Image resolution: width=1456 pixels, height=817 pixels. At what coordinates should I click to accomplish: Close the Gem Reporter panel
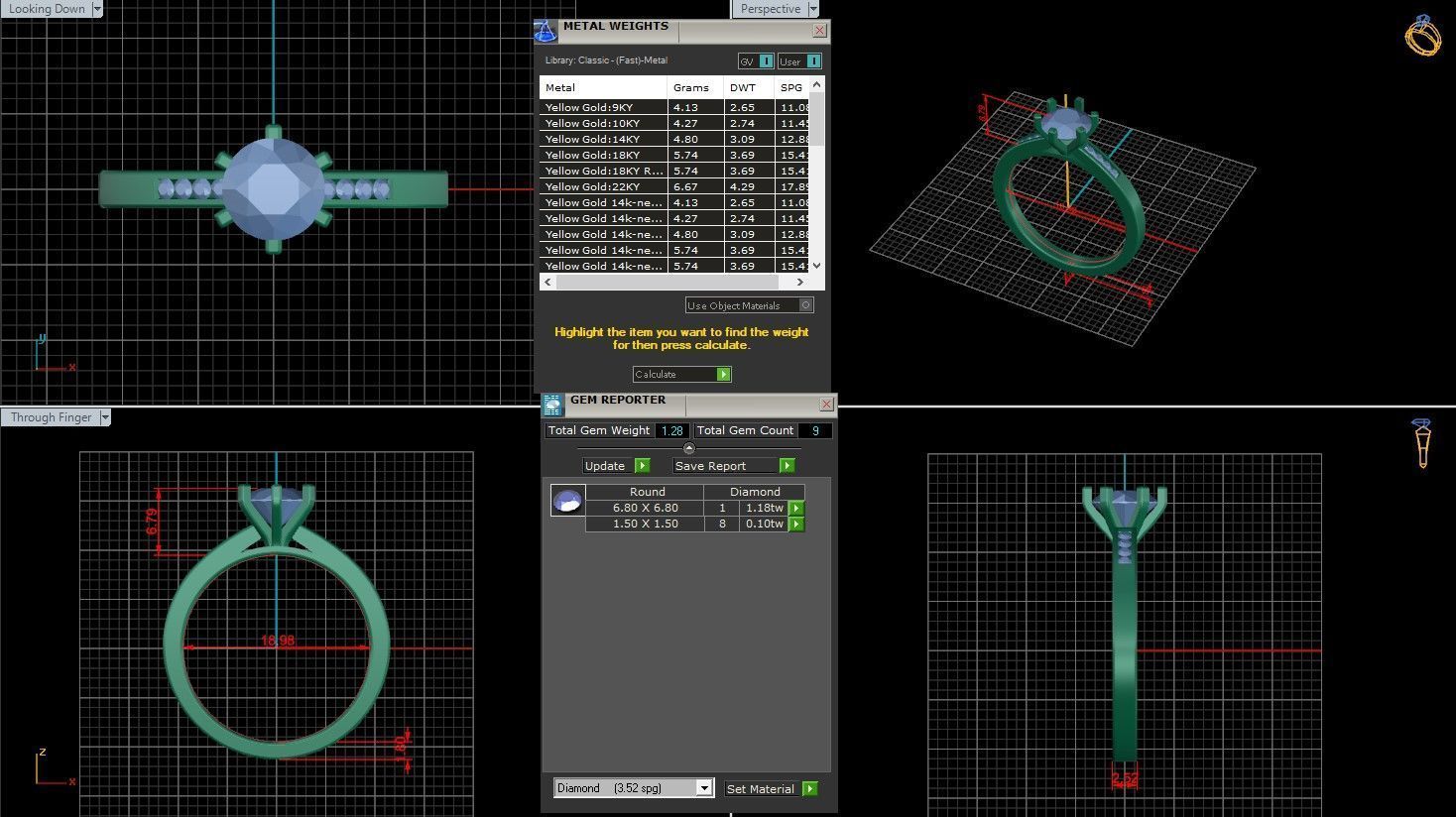click(x=826, y=405)
